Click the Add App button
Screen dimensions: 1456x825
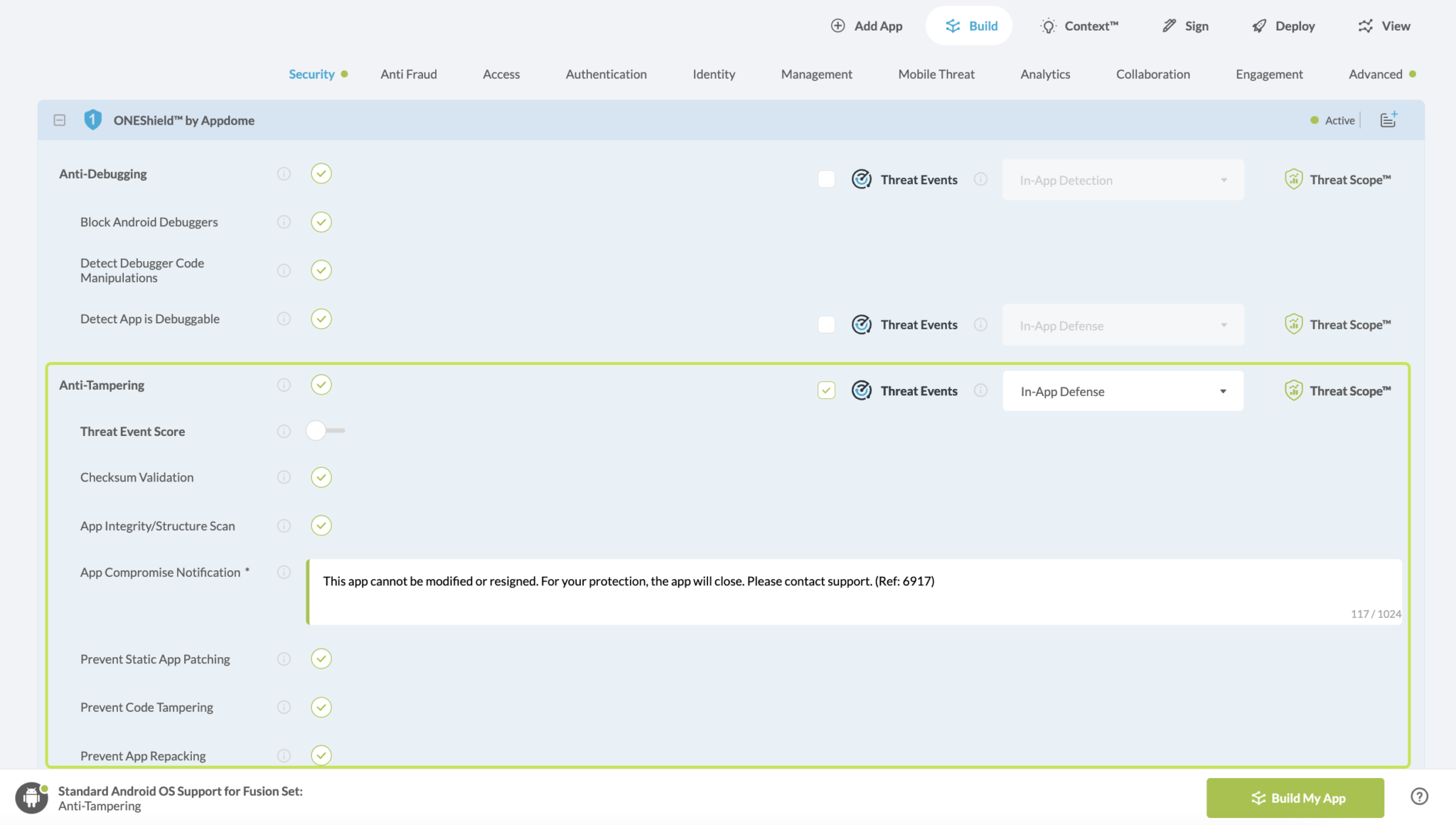[866, 26]
